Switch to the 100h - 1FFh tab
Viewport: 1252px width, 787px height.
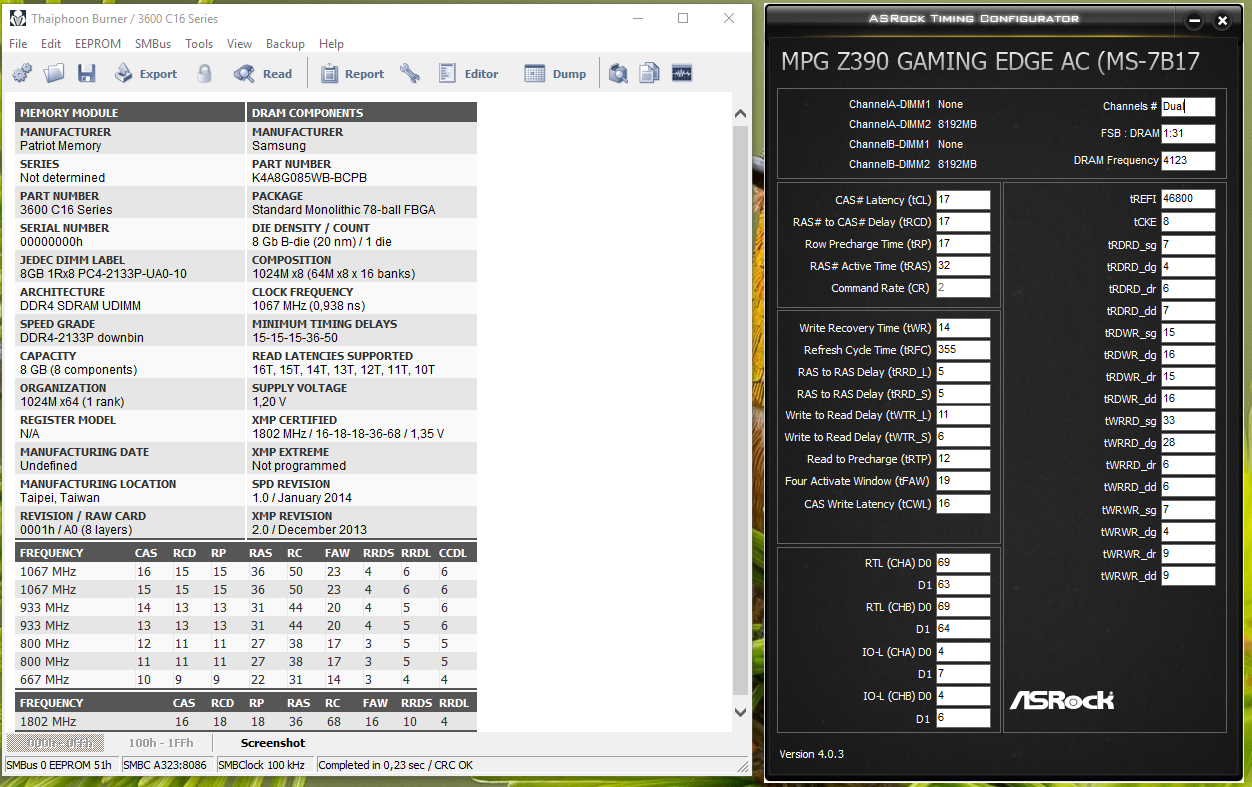(160, 743)
